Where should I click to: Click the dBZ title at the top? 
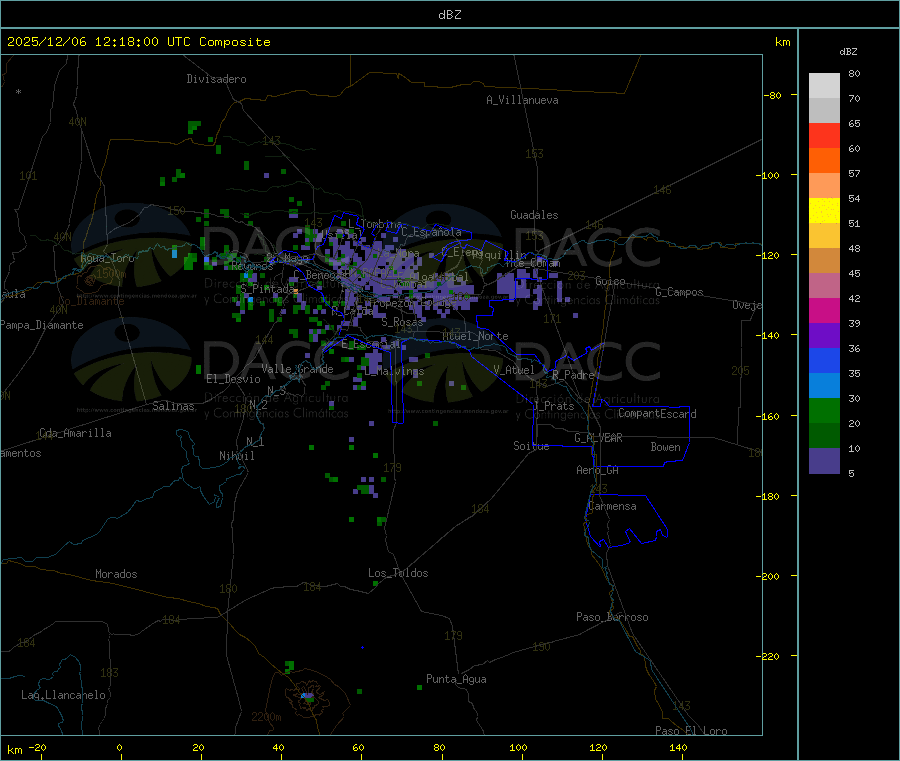click(x=449, y=15)
